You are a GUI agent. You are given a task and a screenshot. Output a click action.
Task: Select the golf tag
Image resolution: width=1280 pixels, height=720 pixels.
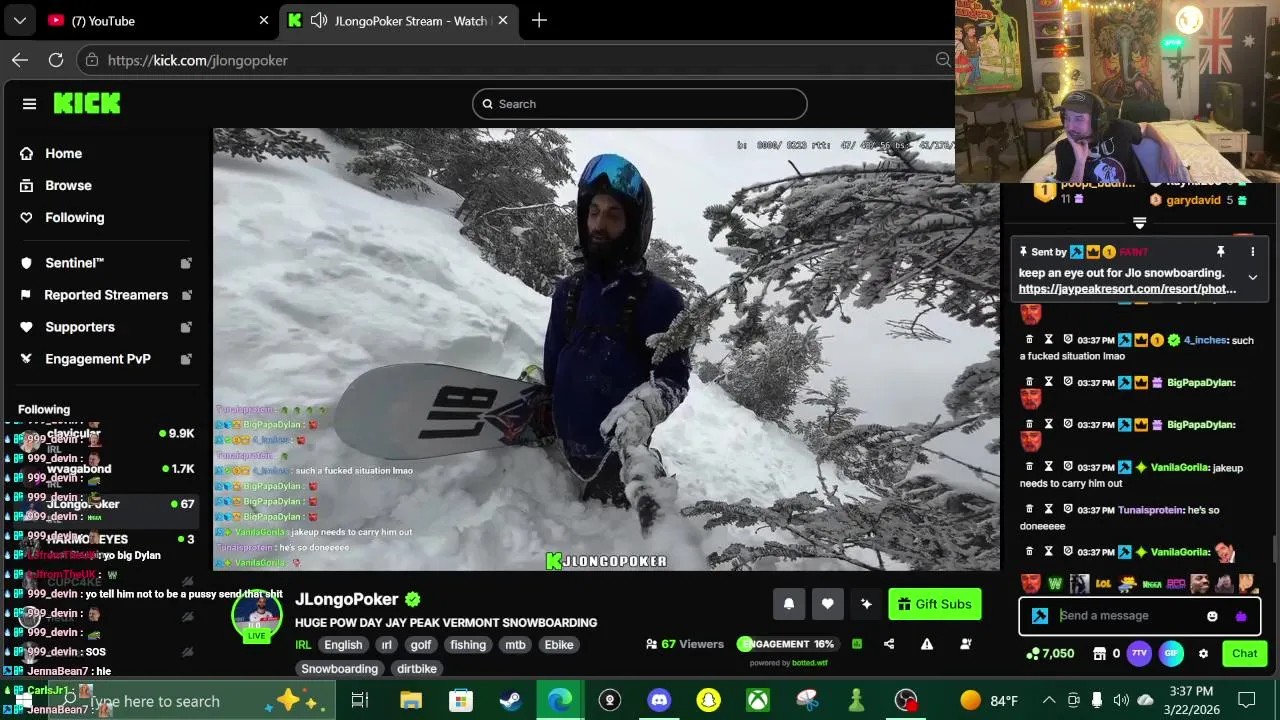421,645
